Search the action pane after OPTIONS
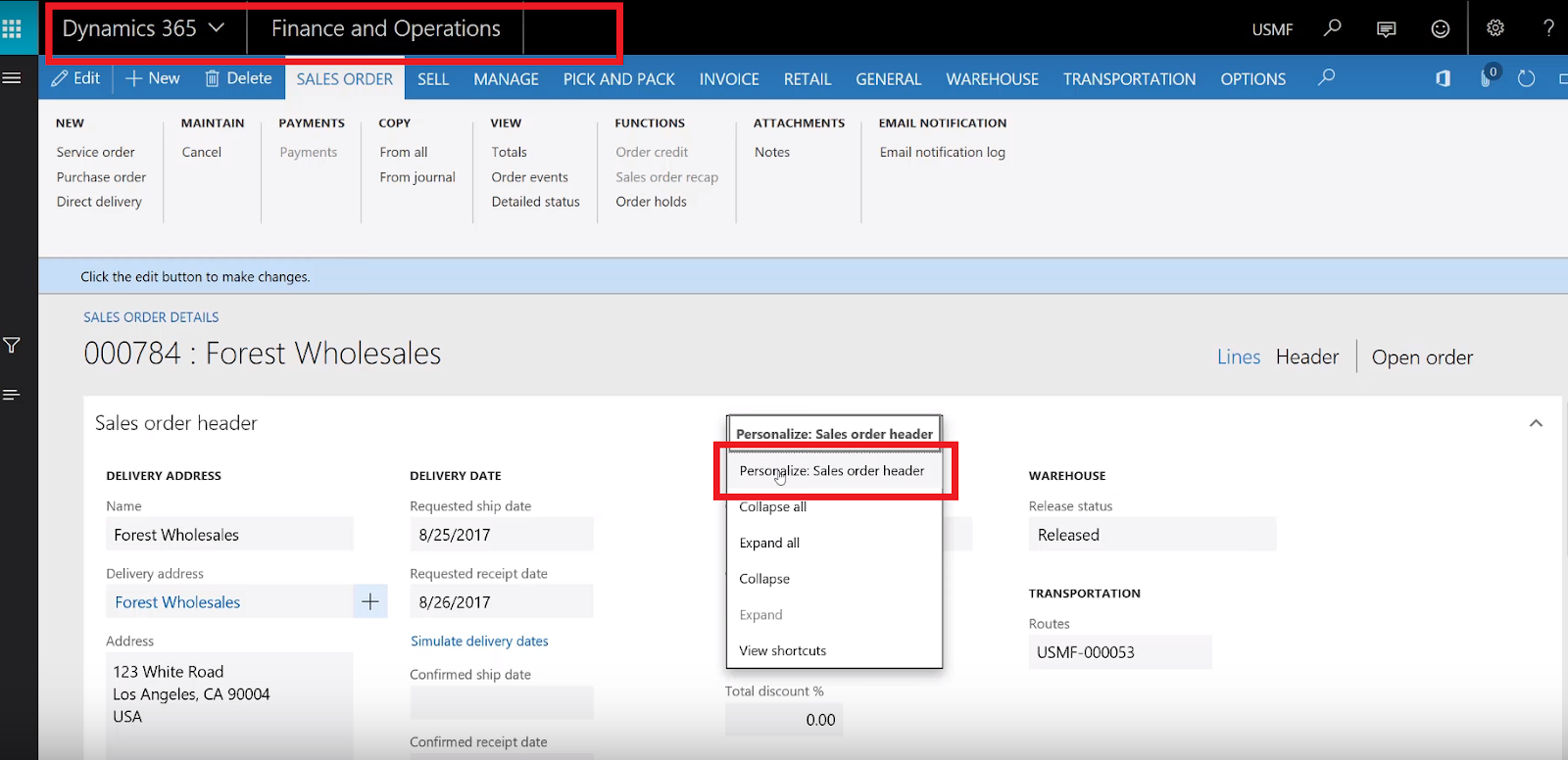The height and width of the screenshot is (760, 1568). pos(1327,77)
